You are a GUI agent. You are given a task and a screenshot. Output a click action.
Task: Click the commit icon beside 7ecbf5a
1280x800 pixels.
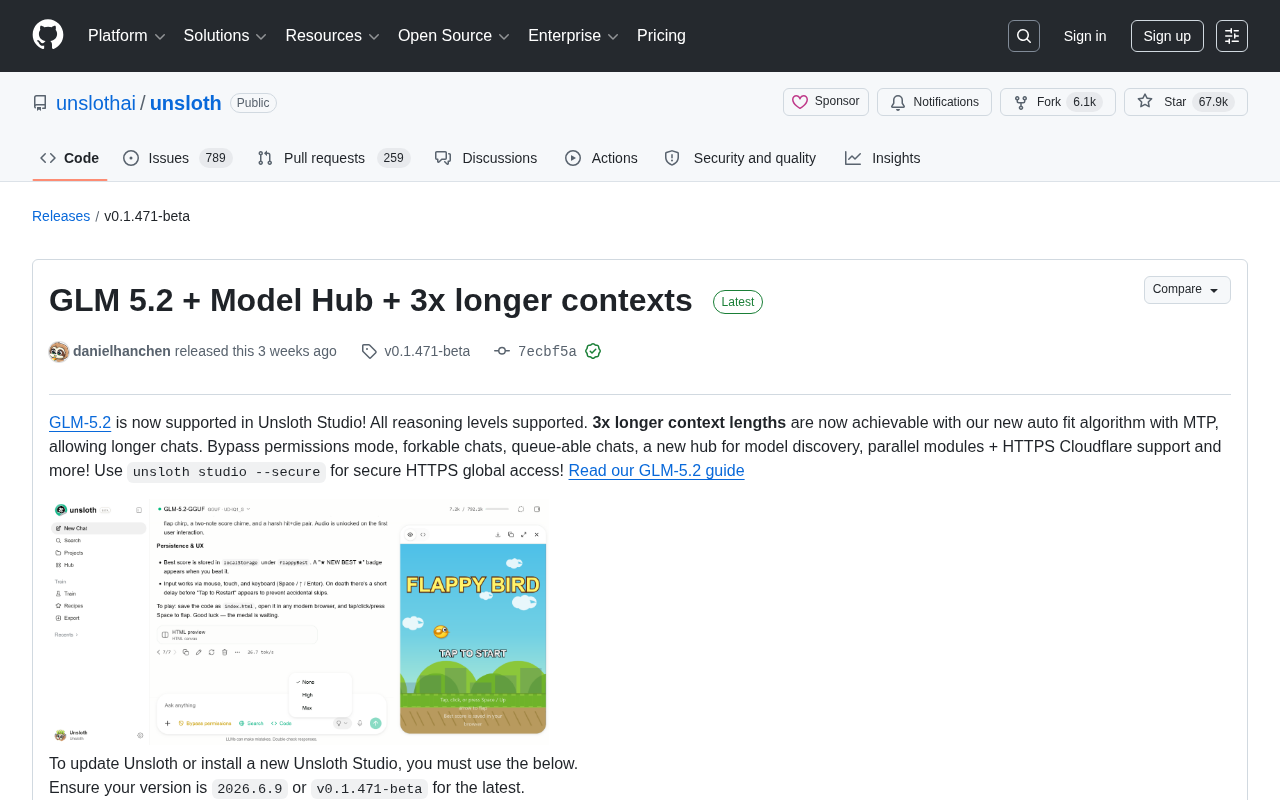pos(502,351)
